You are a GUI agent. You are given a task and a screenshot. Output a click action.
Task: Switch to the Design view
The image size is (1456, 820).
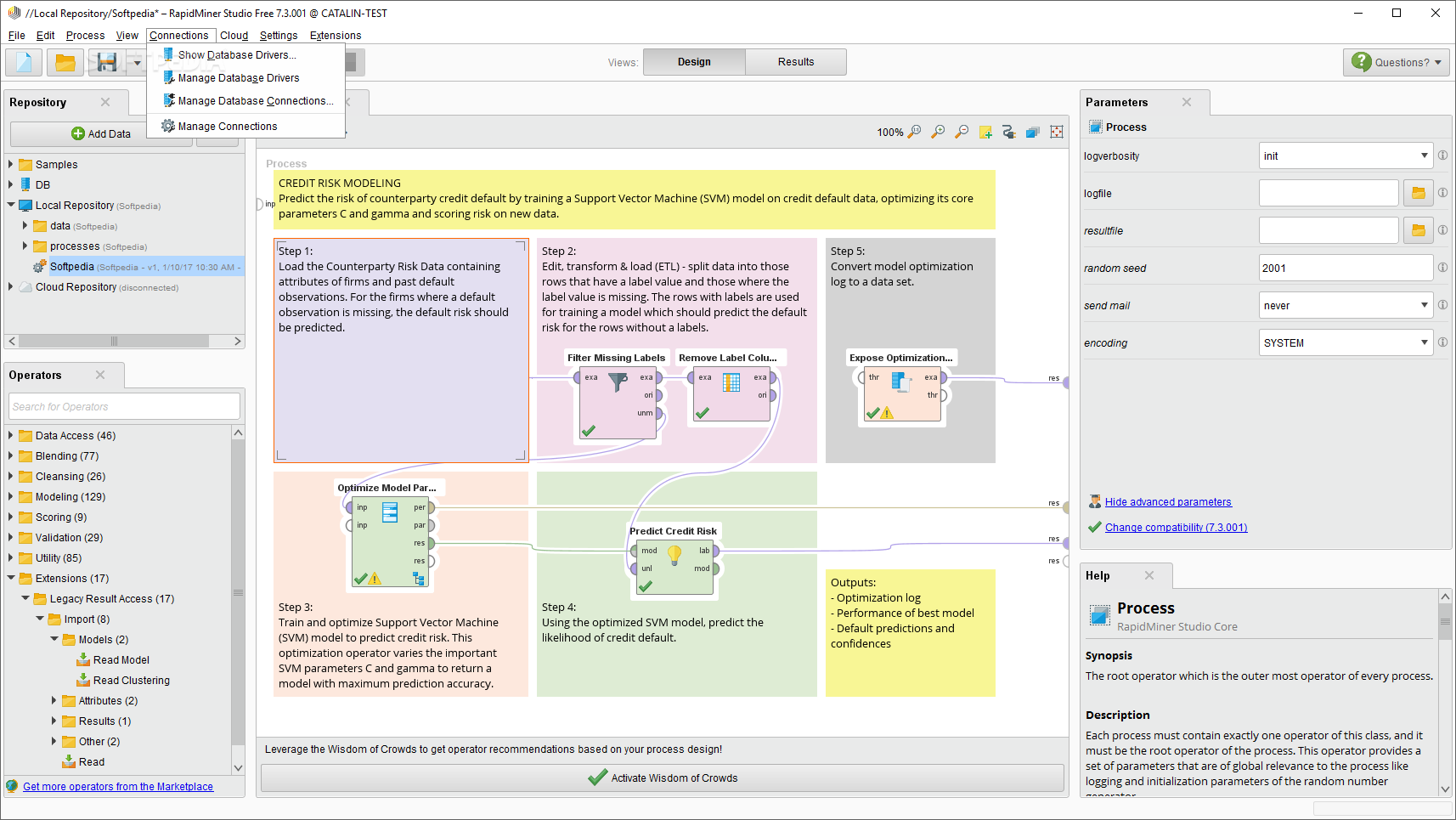click(694, 61)
